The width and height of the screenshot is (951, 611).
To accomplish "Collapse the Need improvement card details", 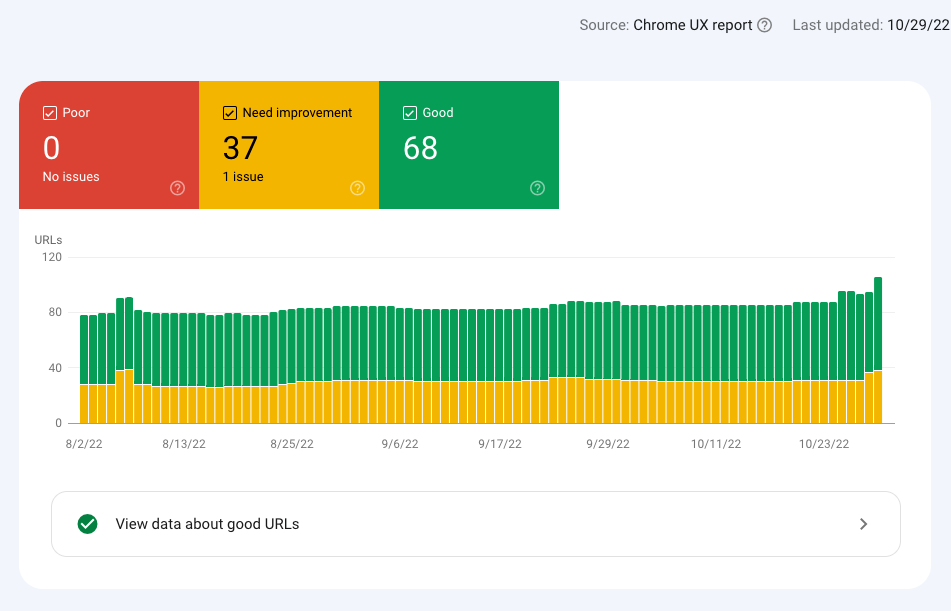I will click(288, 145).
